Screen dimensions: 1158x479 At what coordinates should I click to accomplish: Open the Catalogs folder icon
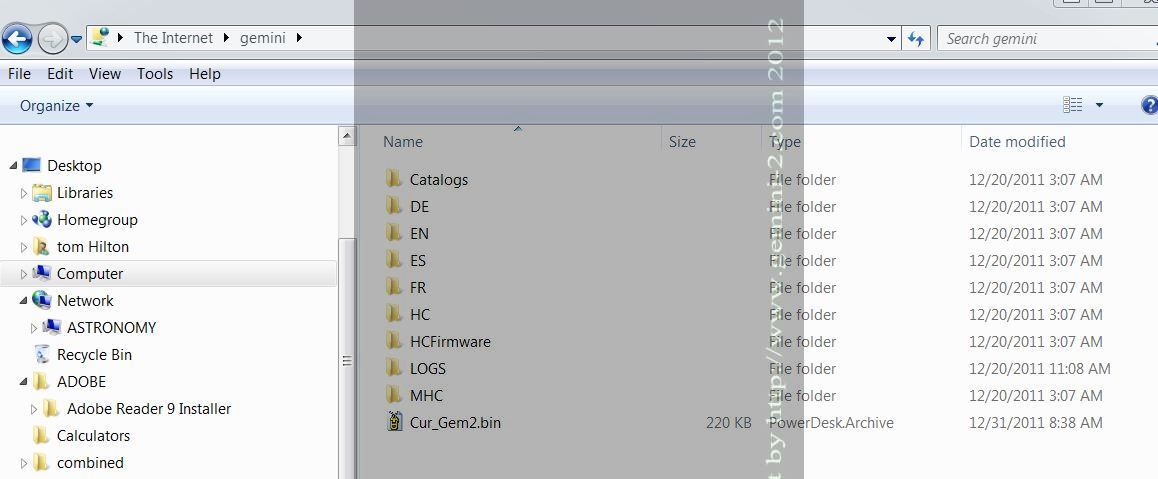click(x=393, y=180)
